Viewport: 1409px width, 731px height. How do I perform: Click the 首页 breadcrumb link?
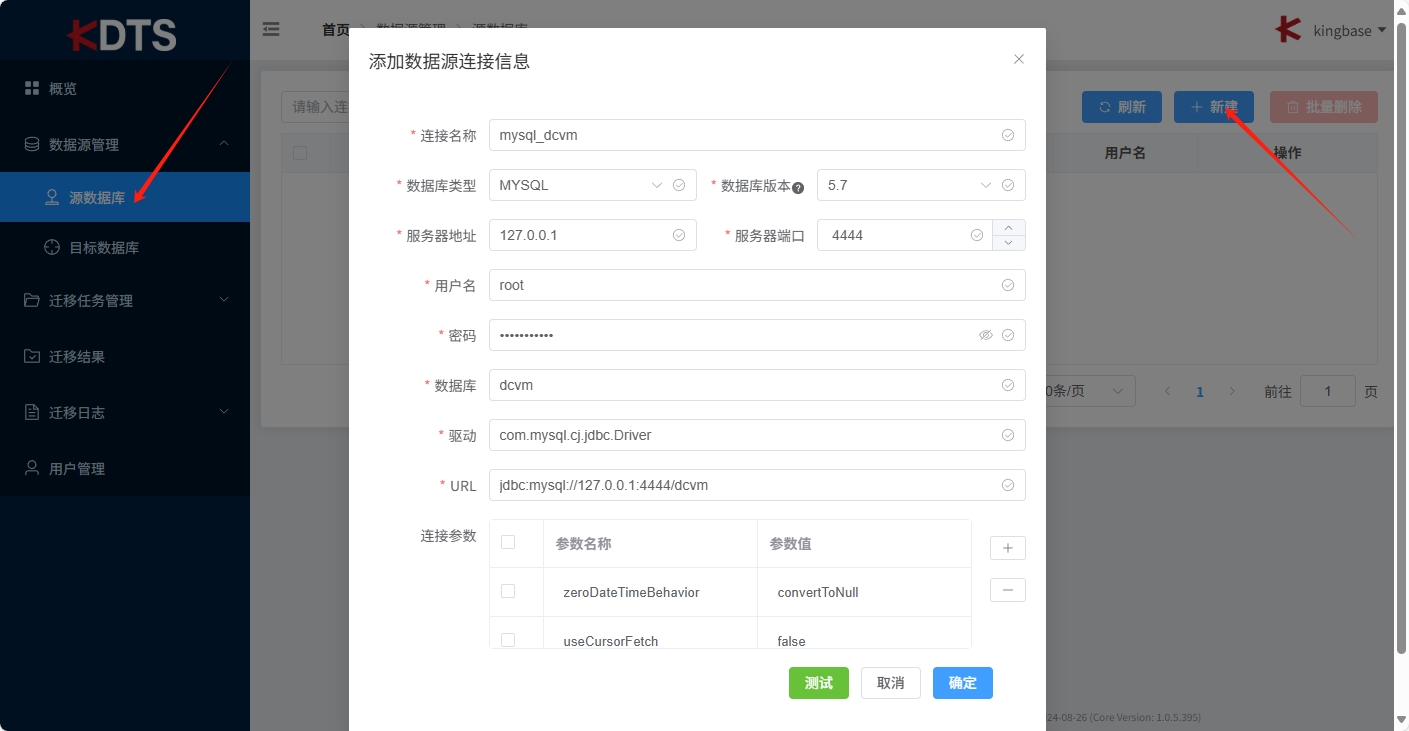(x=335, y=30)
